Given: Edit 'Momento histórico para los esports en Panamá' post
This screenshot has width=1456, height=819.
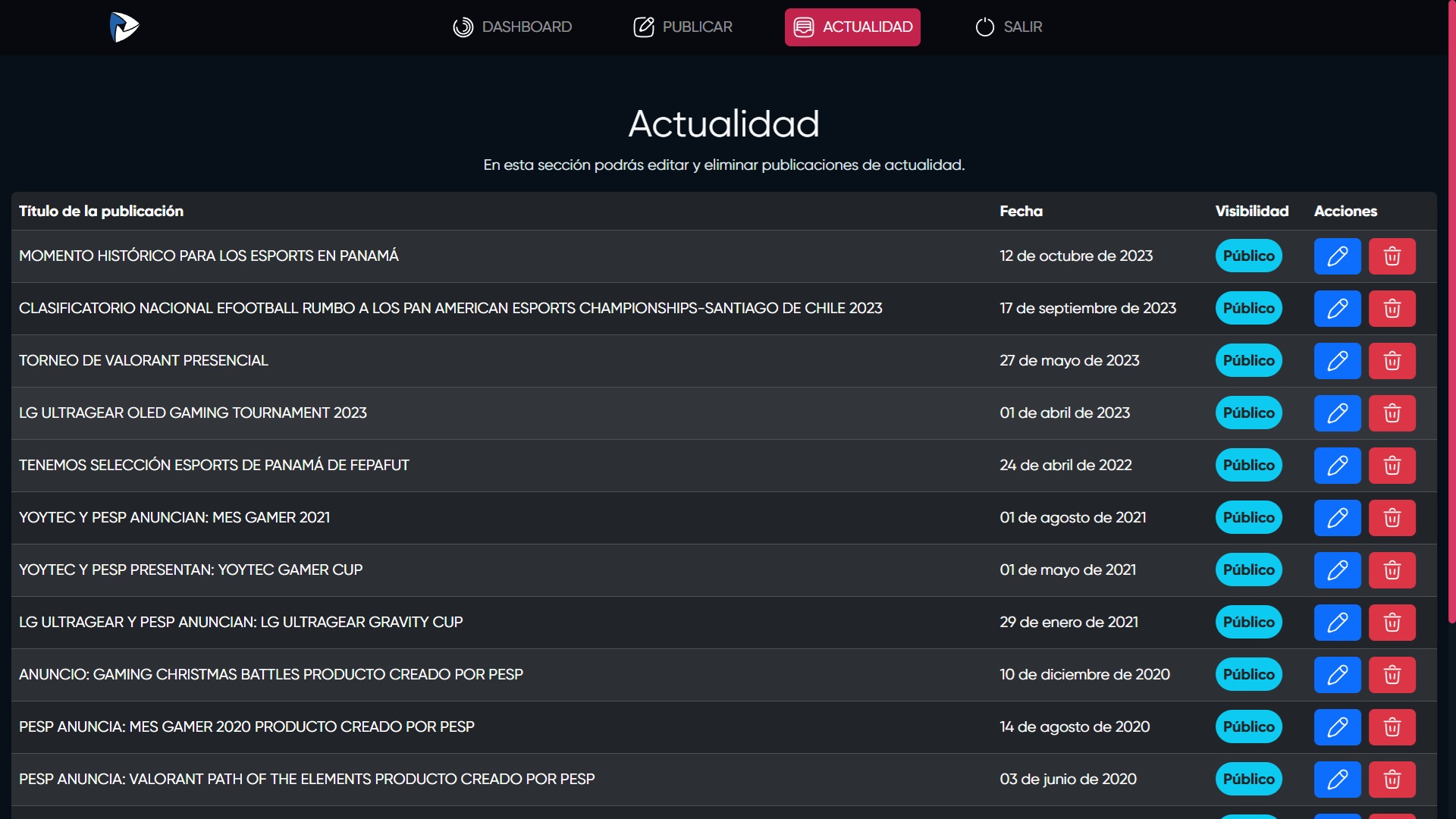Looking at the screenshot, I should point(1338,256).
